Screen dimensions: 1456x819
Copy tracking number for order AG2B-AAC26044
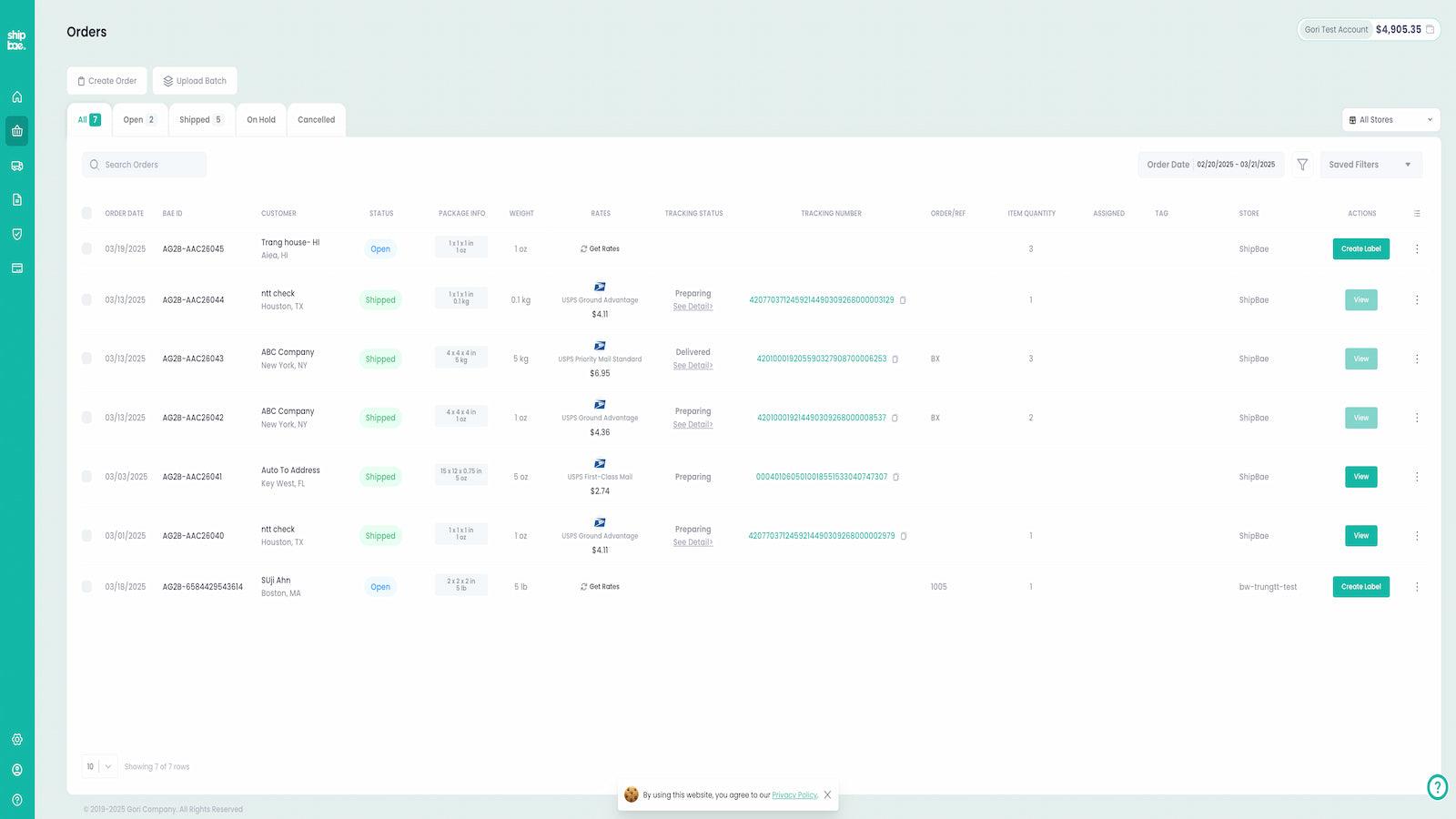click(903, 300)
